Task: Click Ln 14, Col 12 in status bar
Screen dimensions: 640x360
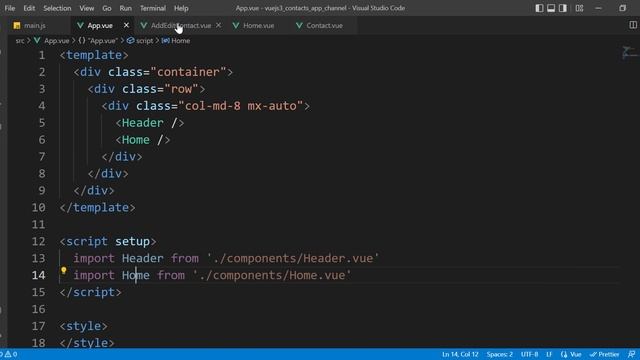Action: tap(460, 354)
